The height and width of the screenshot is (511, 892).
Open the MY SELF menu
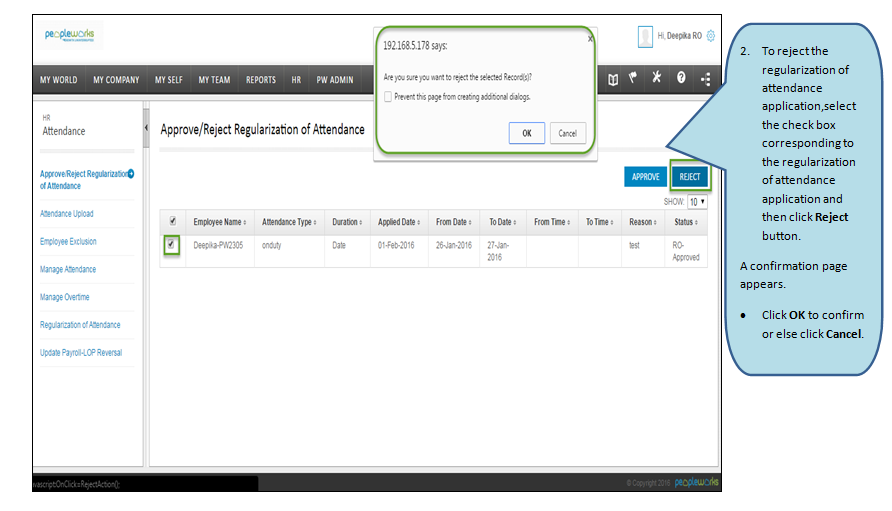click(169, 80)
